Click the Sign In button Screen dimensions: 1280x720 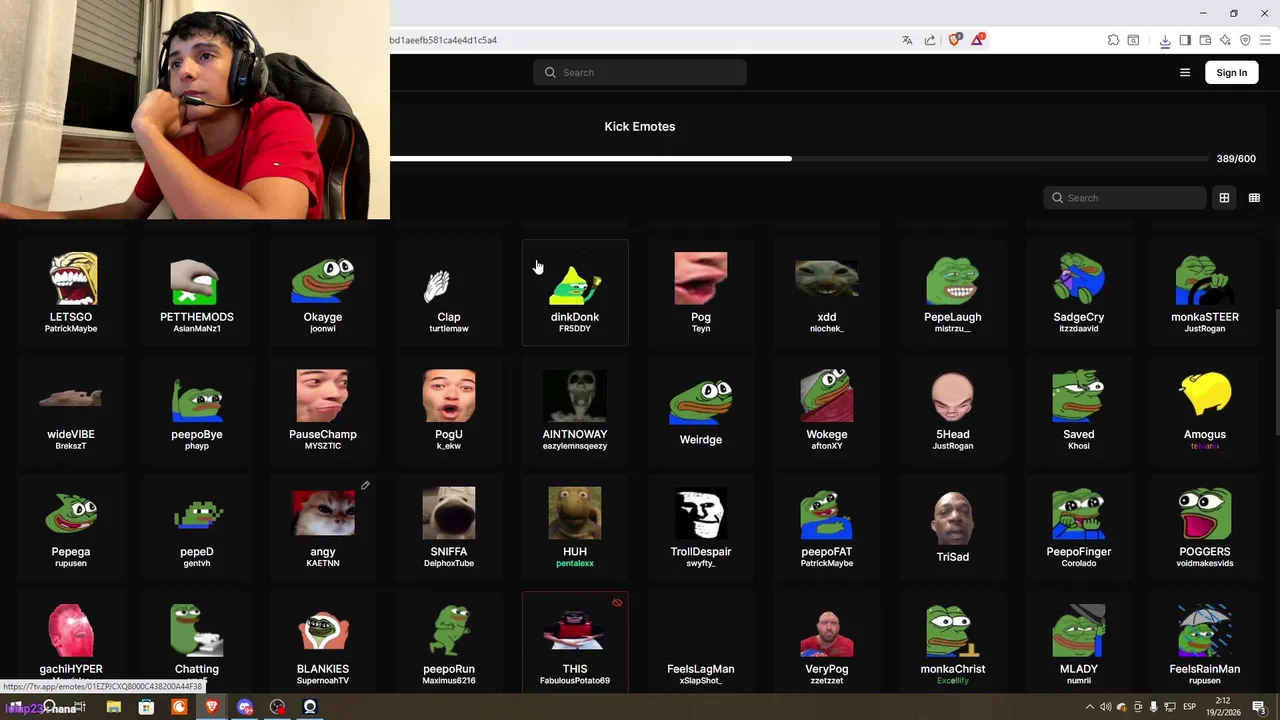1232,72
